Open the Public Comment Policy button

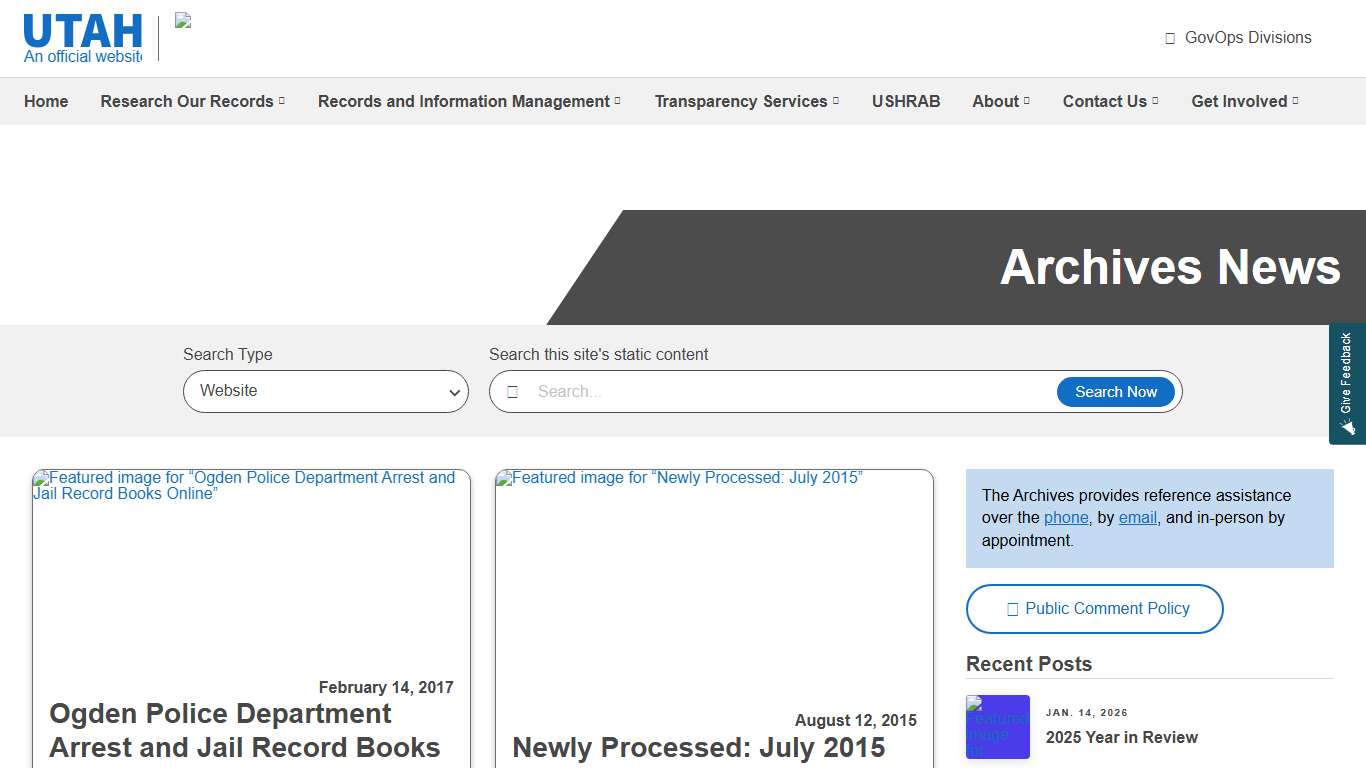point(1094,609)
